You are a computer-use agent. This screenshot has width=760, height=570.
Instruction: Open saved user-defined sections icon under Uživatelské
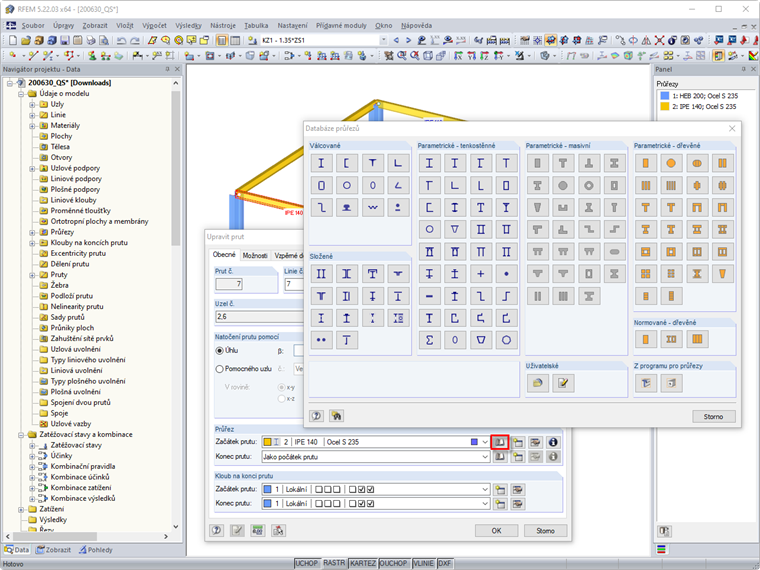(x=538, y=383)
